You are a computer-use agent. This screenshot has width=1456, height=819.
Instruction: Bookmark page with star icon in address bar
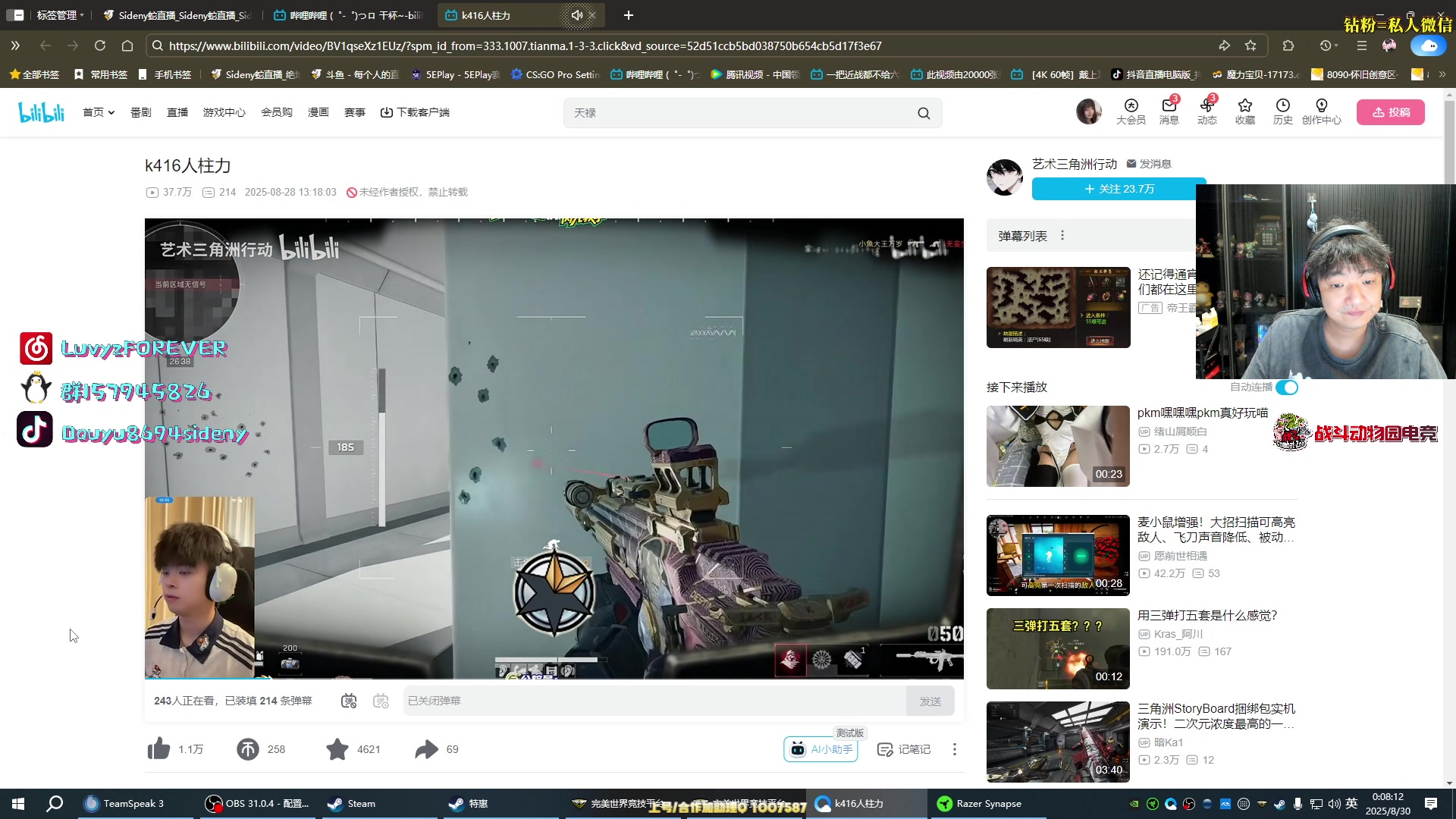pos(1250,45)
